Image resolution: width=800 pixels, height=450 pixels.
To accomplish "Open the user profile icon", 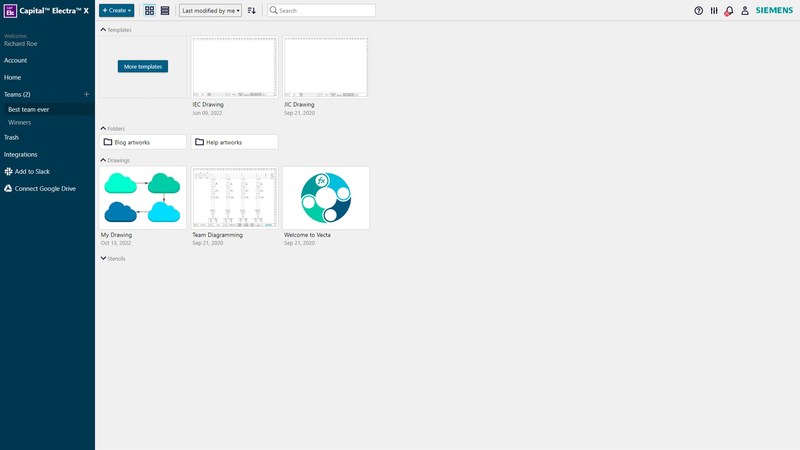I will click(x=744, y=10).
